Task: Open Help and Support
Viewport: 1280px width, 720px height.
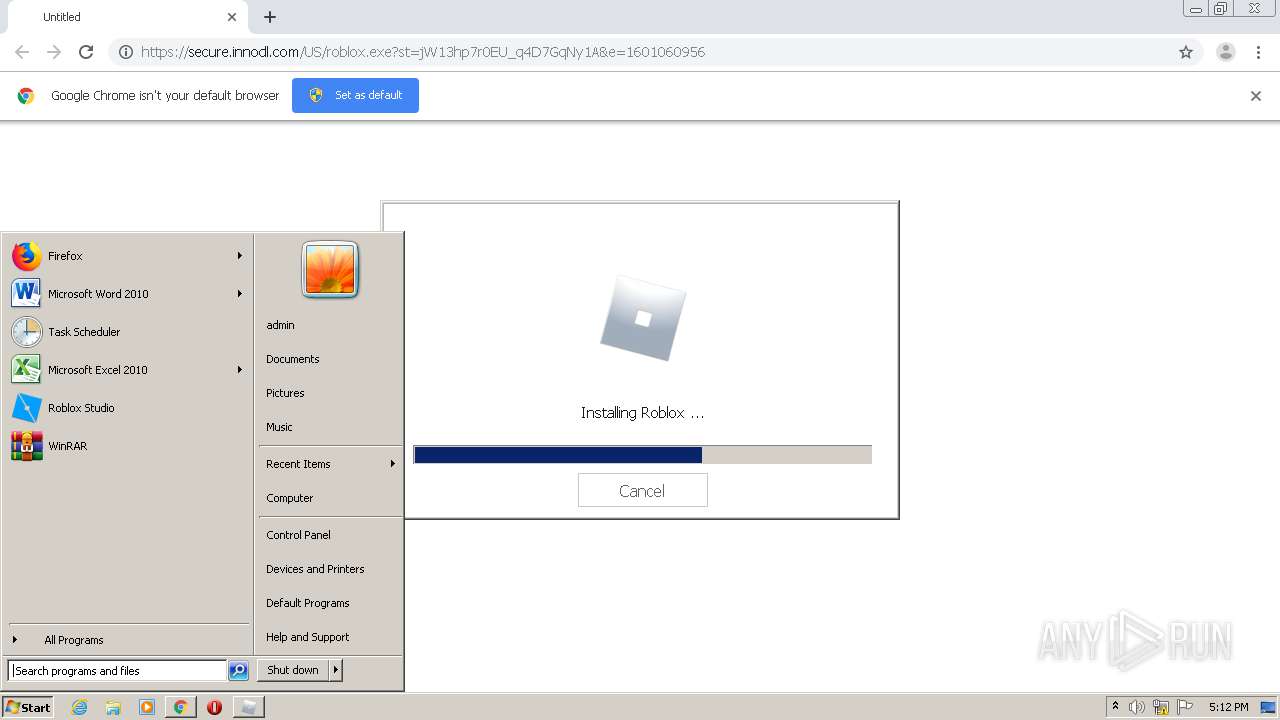Action: [308, 637]
